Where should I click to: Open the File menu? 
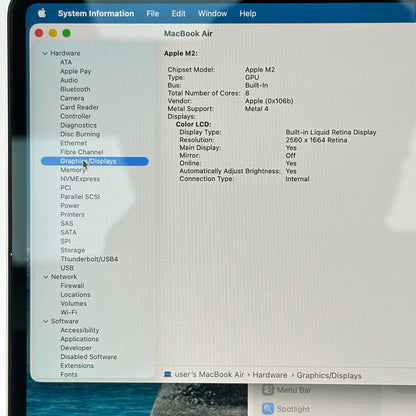click(153, 14)
